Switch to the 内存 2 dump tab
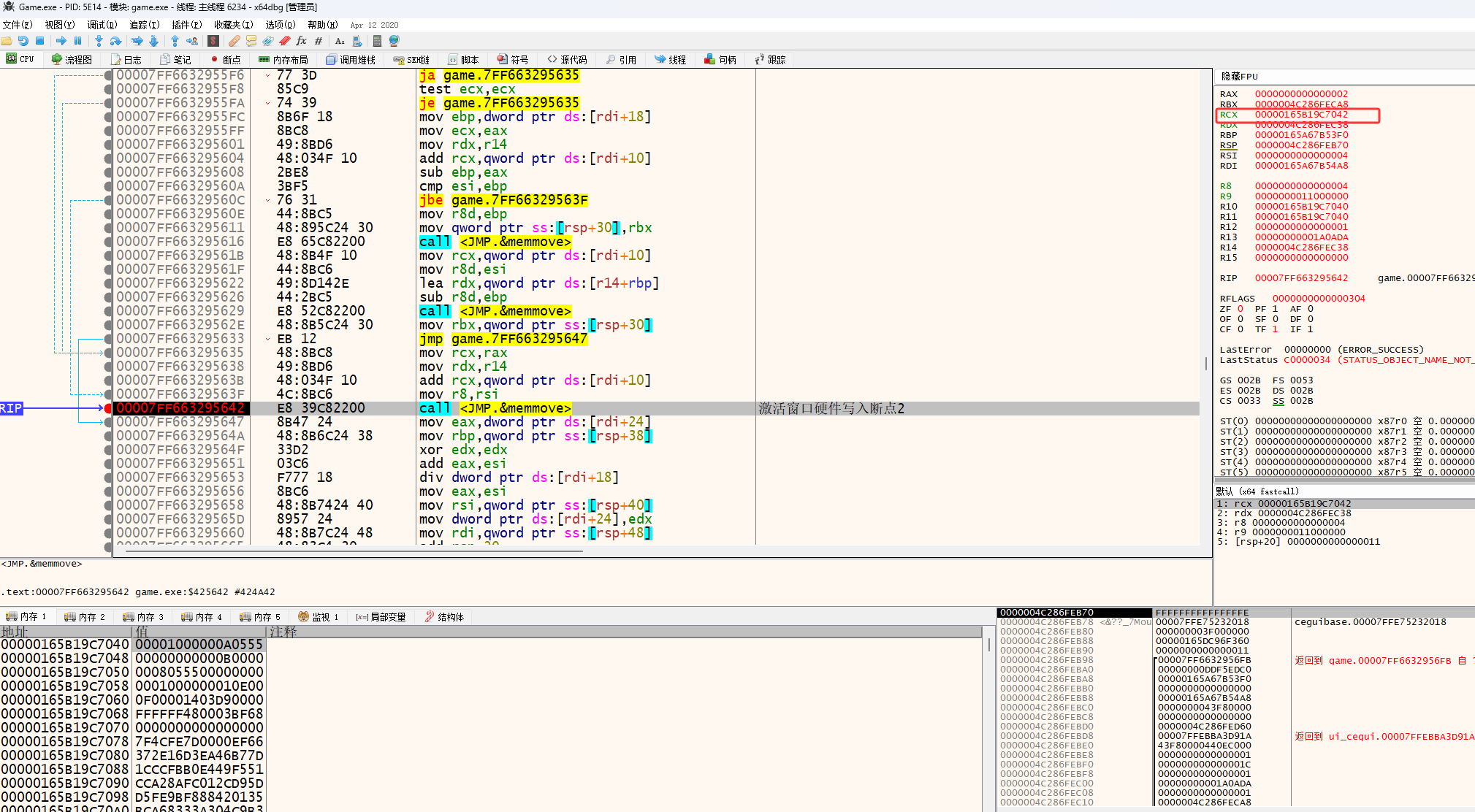Screen dimensions: 1475x812 [85, 617]
